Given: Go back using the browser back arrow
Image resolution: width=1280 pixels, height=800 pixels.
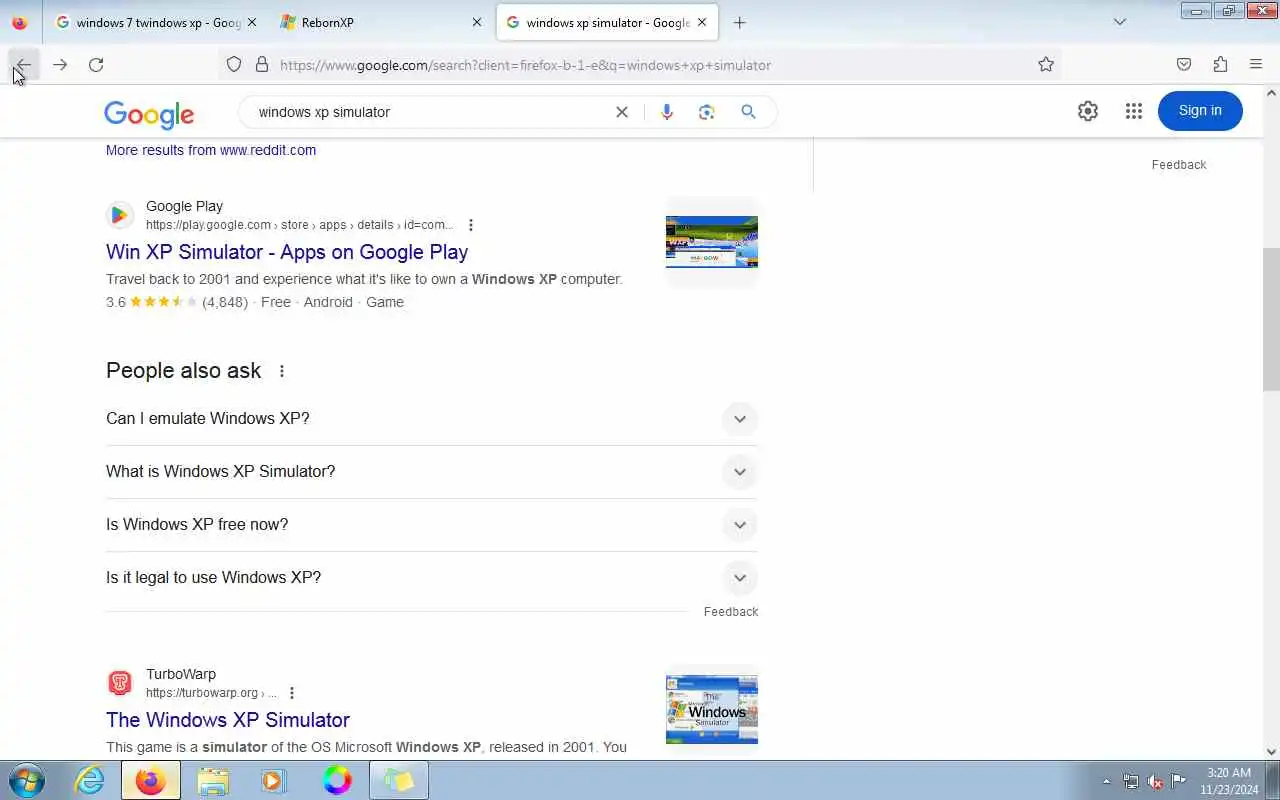Looking at the screenshot, I should click(22, 65).
